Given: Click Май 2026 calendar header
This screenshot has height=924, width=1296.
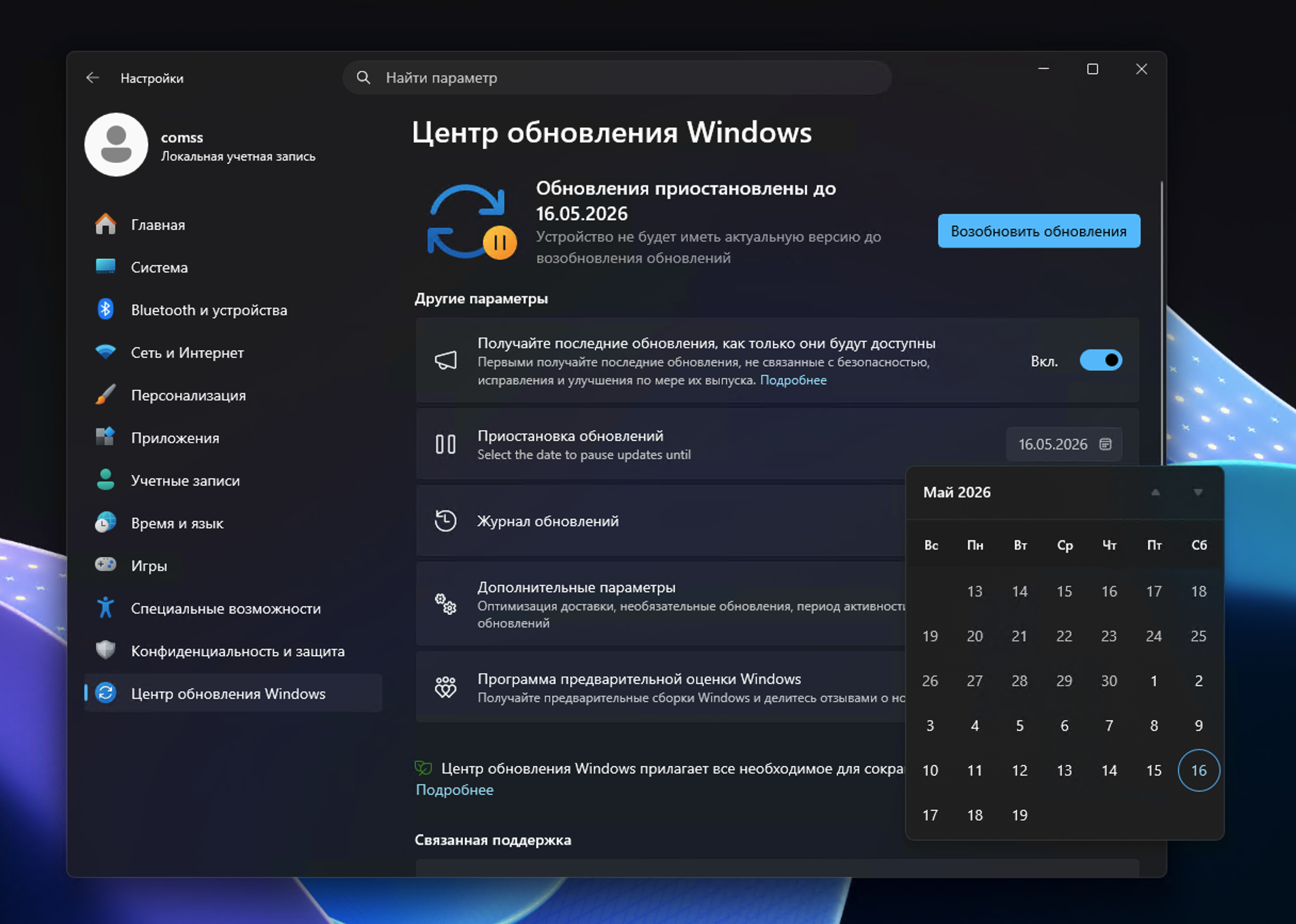Looking at the screenshot, I should [x=956, y=492].
